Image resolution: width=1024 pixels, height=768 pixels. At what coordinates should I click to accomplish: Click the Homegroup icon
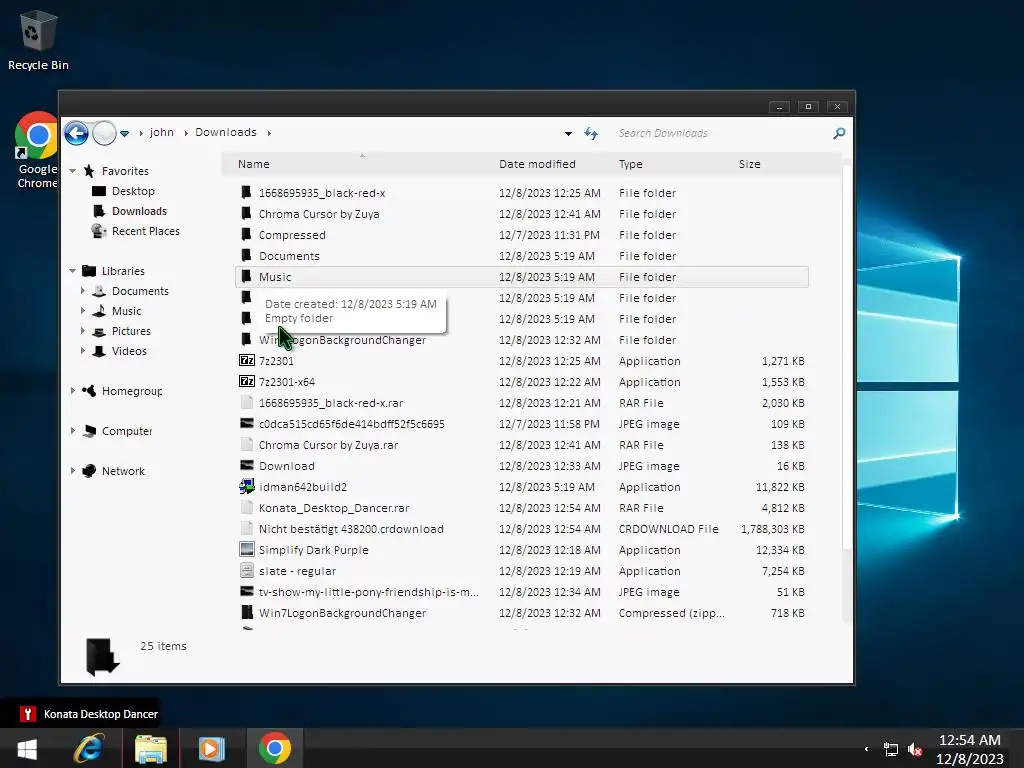[89, 391]
